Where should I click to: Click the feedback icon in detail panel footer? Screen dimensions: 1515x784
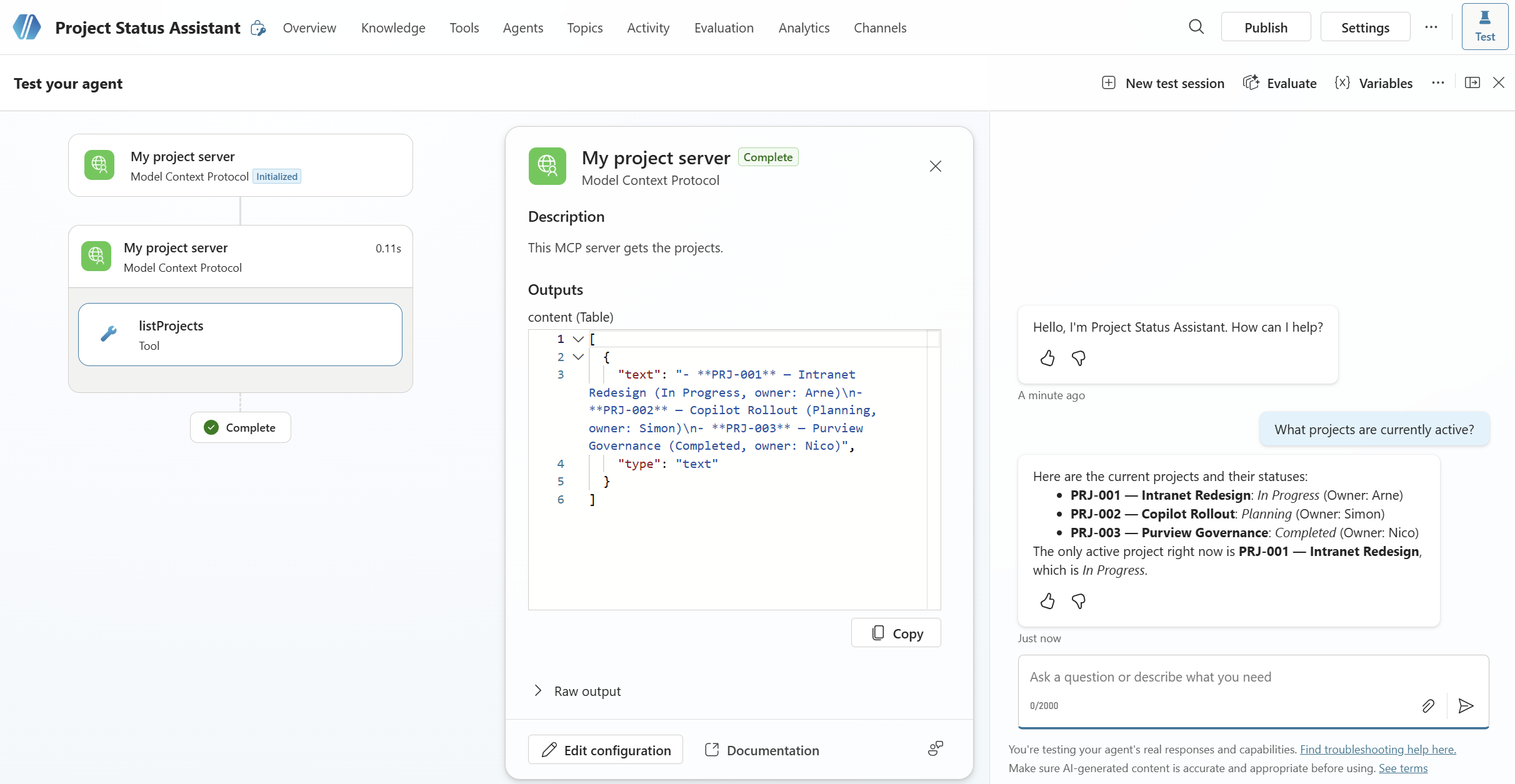935,748
